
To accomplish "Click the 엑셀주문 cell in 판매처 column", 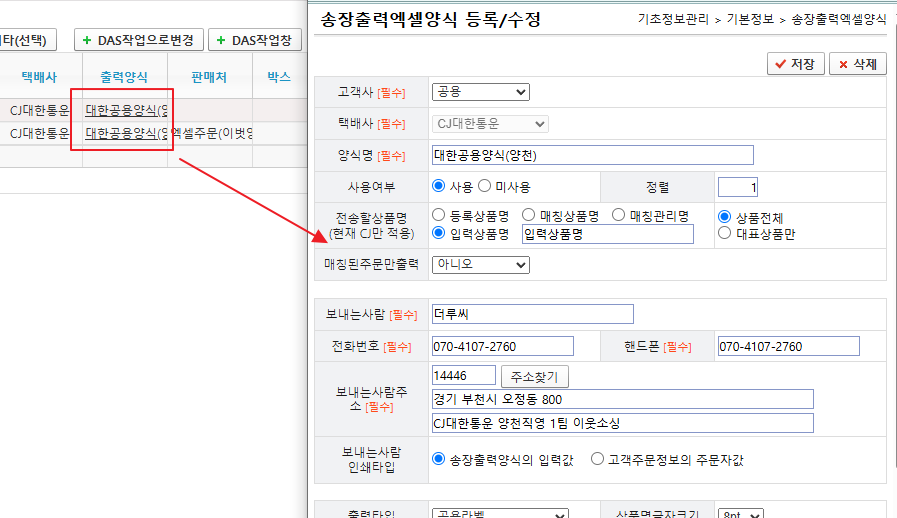I will tap(211, 133).
